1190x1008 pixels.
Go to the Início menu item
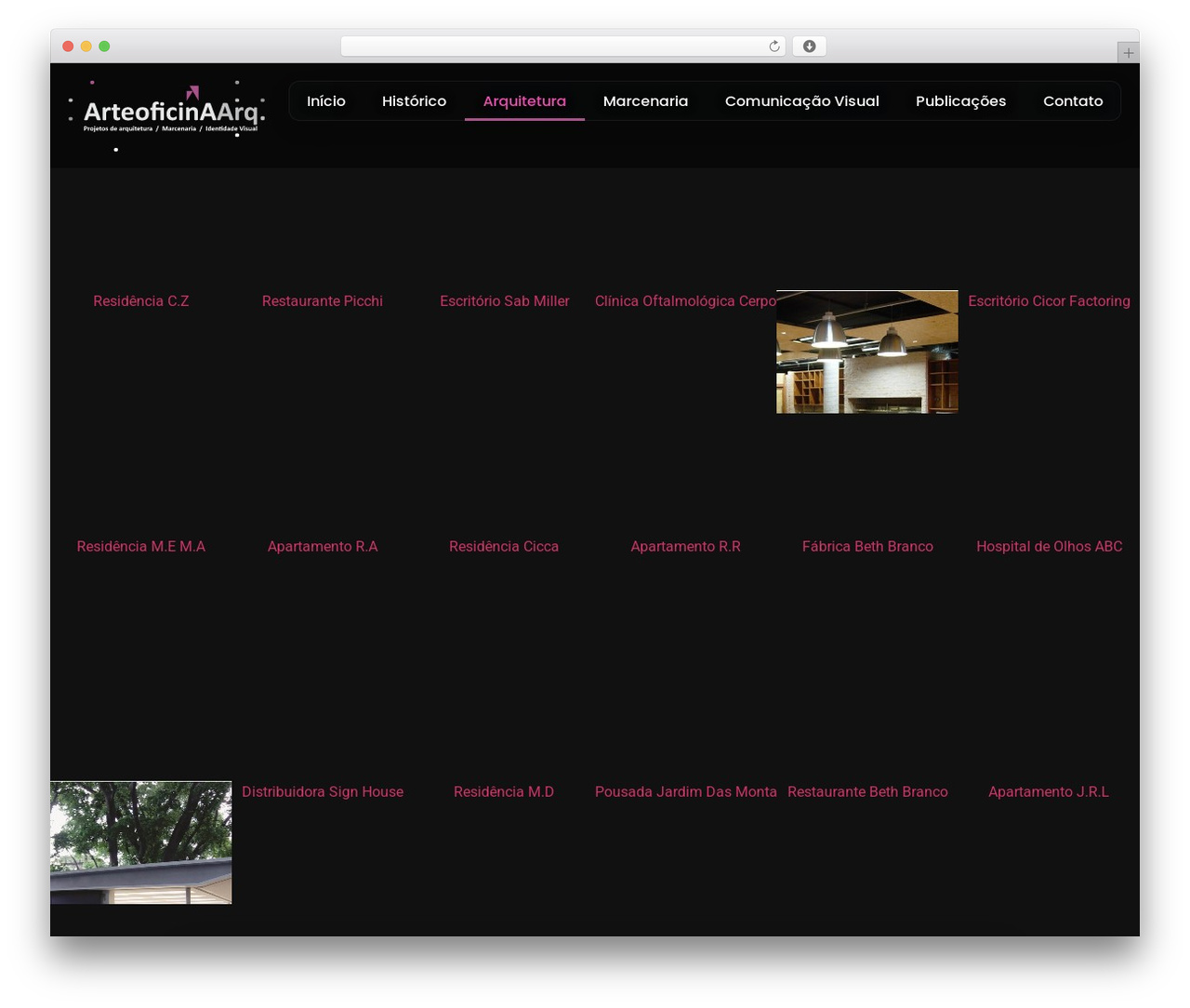(x=326, y=101)
